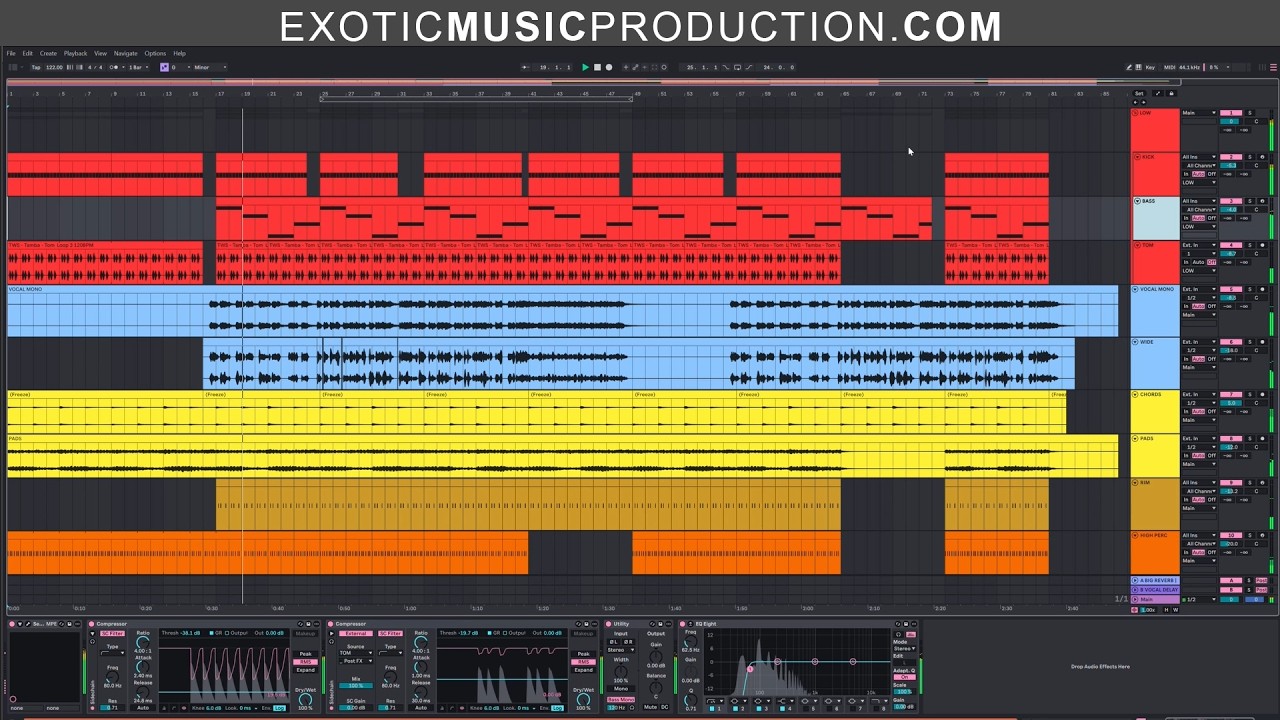1280x720 pixels.
Task: Click the Set locator button
Action: pos(1139,93)
